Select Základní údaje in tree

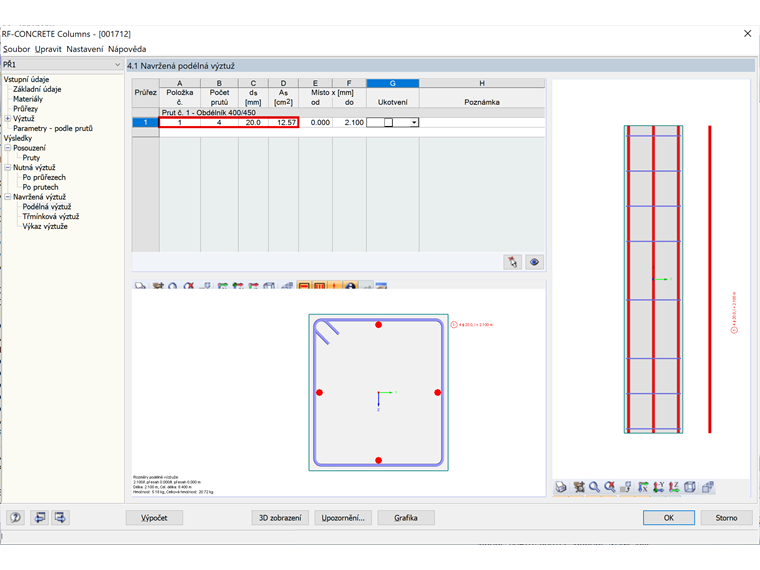(x=37, y=89)
